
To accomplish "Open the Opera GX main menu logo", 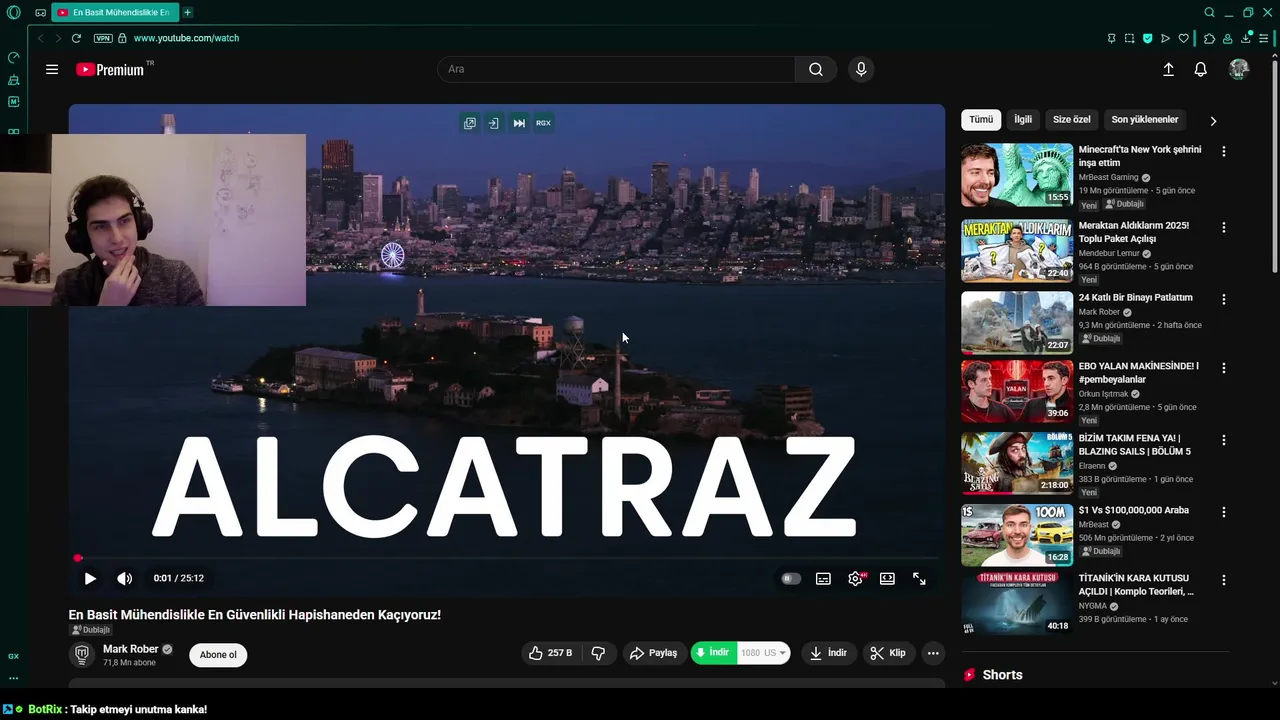I will point(14,13).
